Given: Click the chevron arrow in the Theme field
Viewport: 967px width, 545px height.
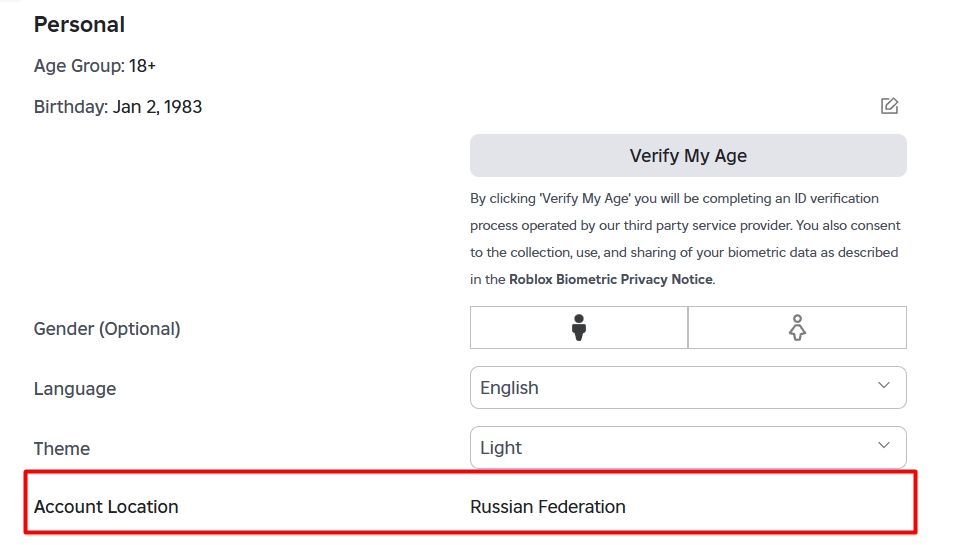Looking at the screenshot, I should click(x=884, y=445).
